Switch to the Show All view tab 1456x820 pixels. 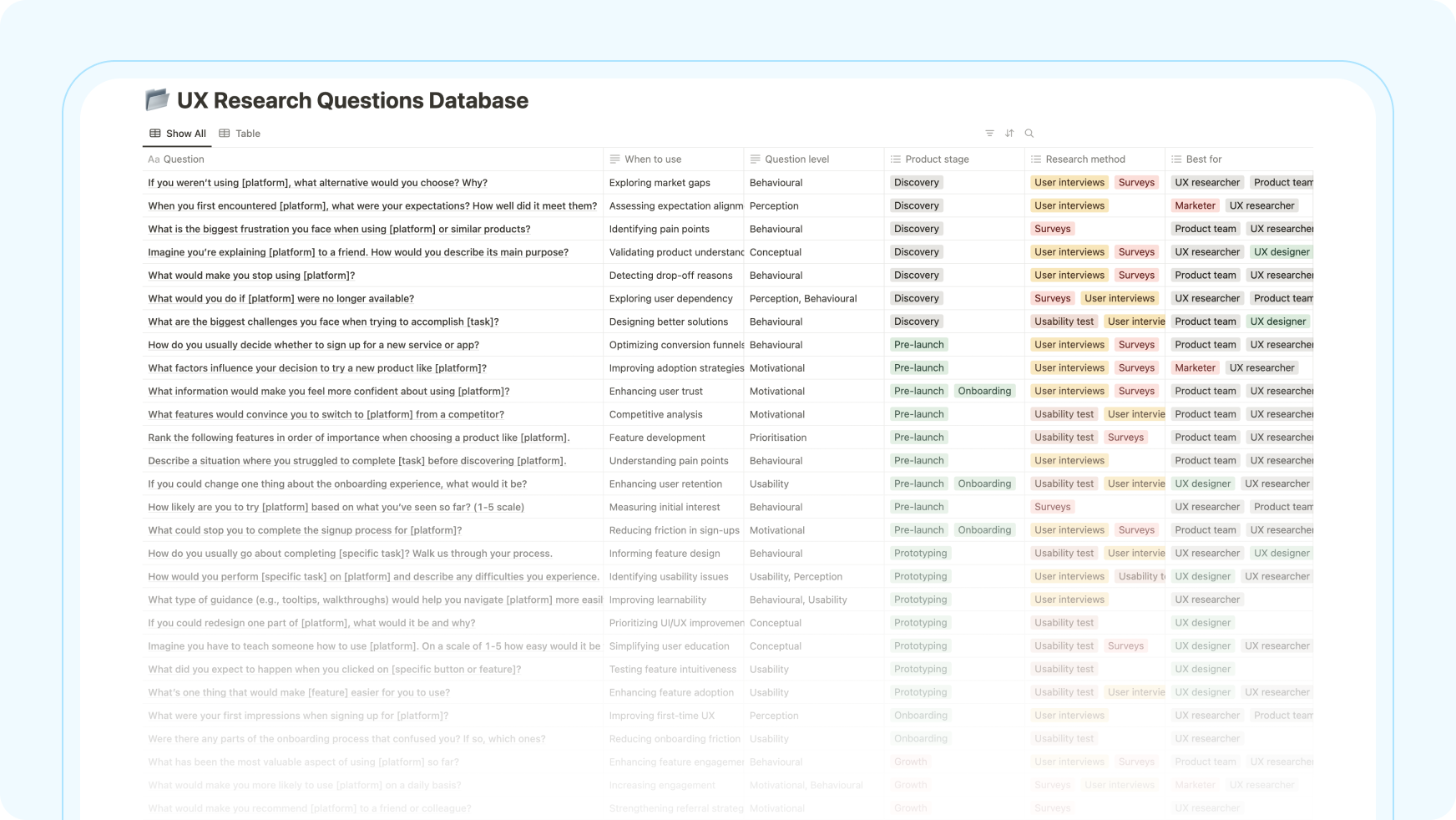(x=178, y=134)
